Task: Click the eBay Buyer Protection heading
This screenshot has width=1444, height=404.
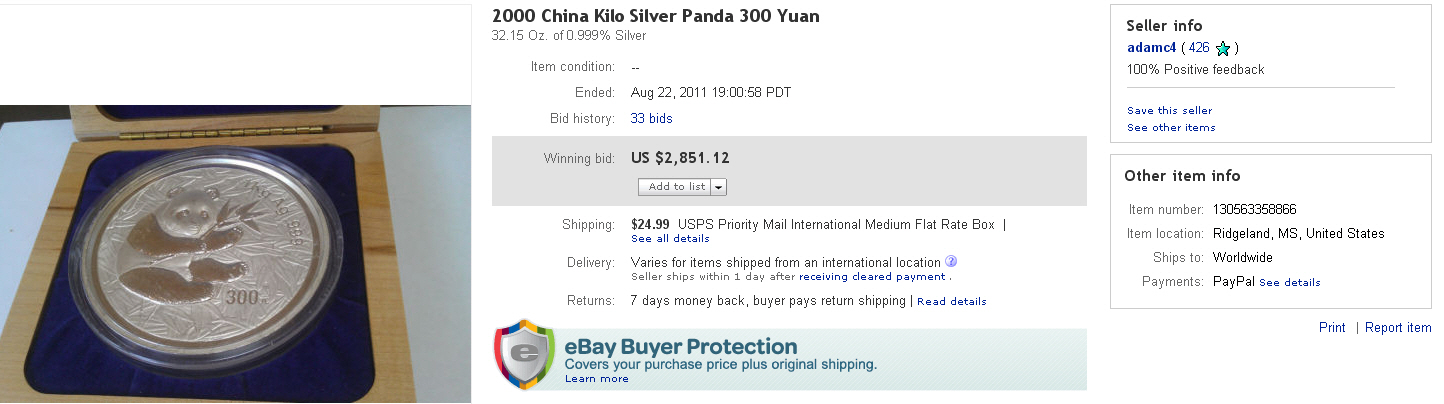Action: (x=680, y=347)
